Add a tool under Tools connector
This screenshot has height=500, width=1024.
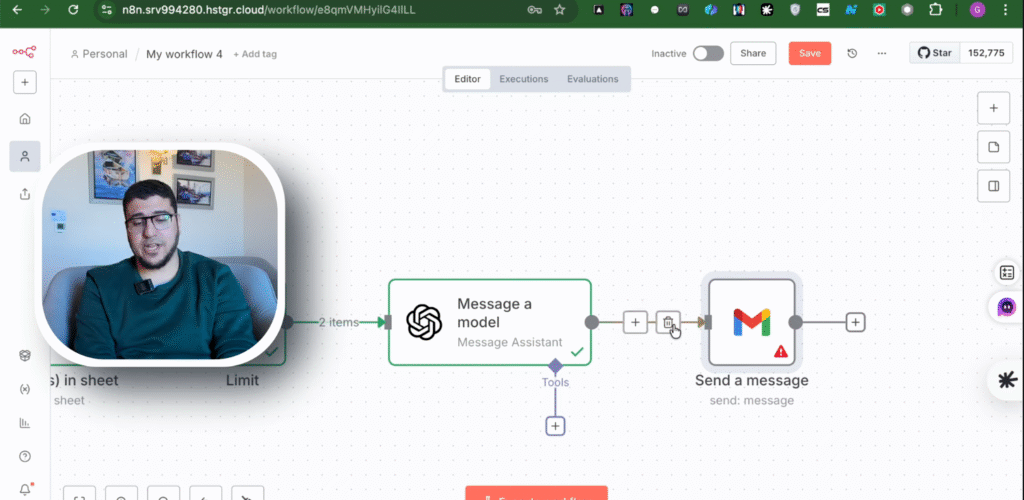click(556, 426)
